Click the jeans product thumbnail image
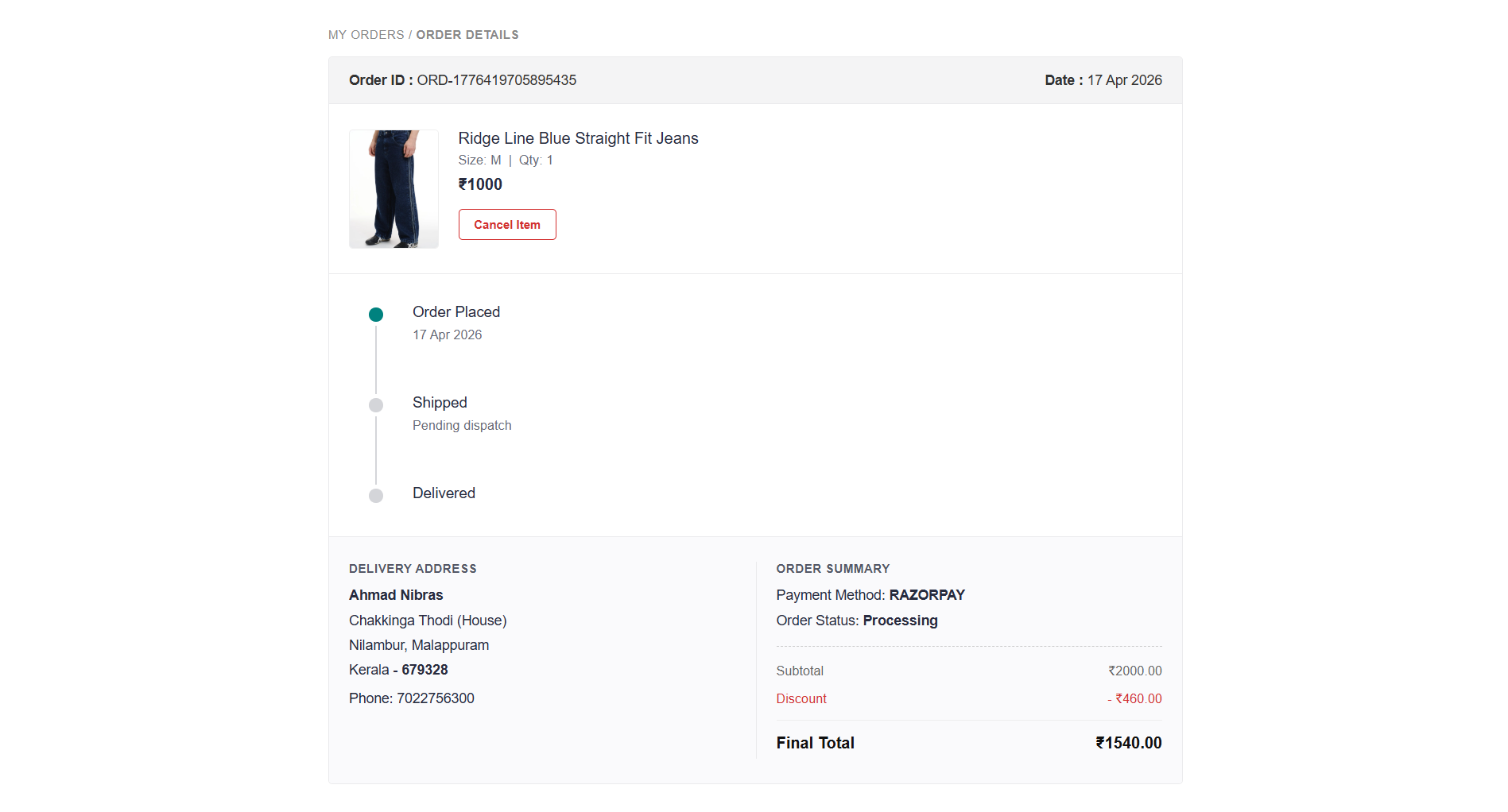Viewport: 1508px width, 812px height. pos(393,188)
